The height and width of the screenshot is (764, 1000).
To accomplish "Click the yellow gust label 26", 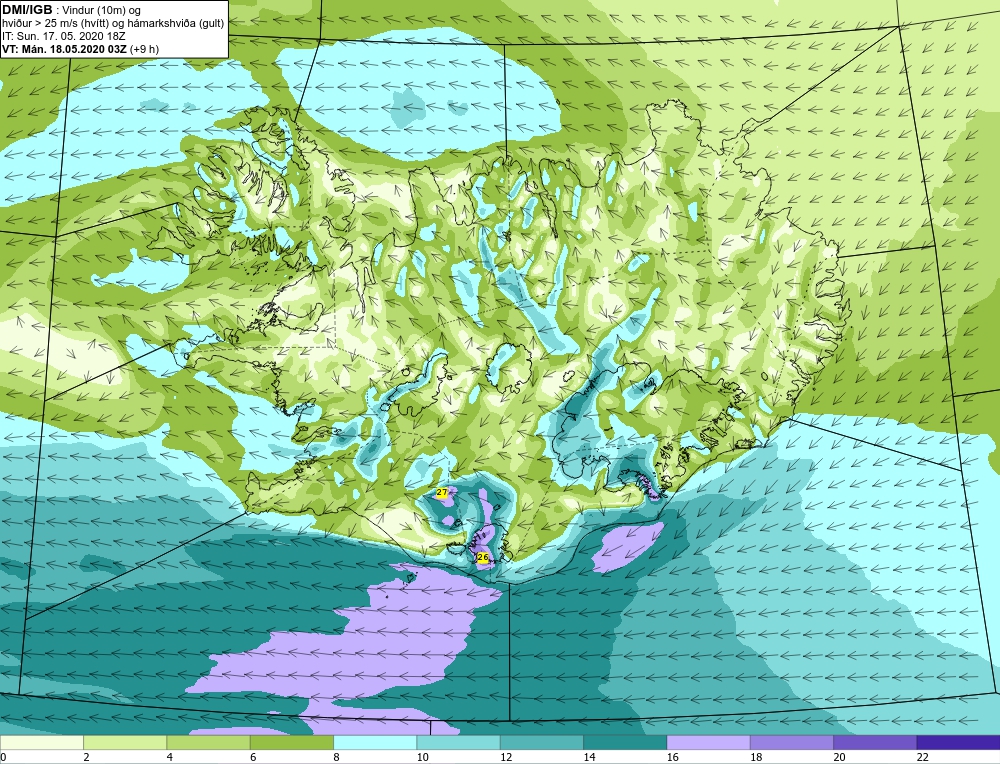I will click(x=483, y=557).
